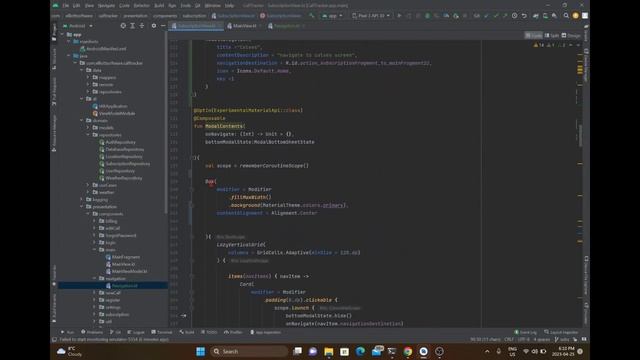Click the Show History clock icon
This screenshot has width=640, height=360.
(x=514, y=16)
